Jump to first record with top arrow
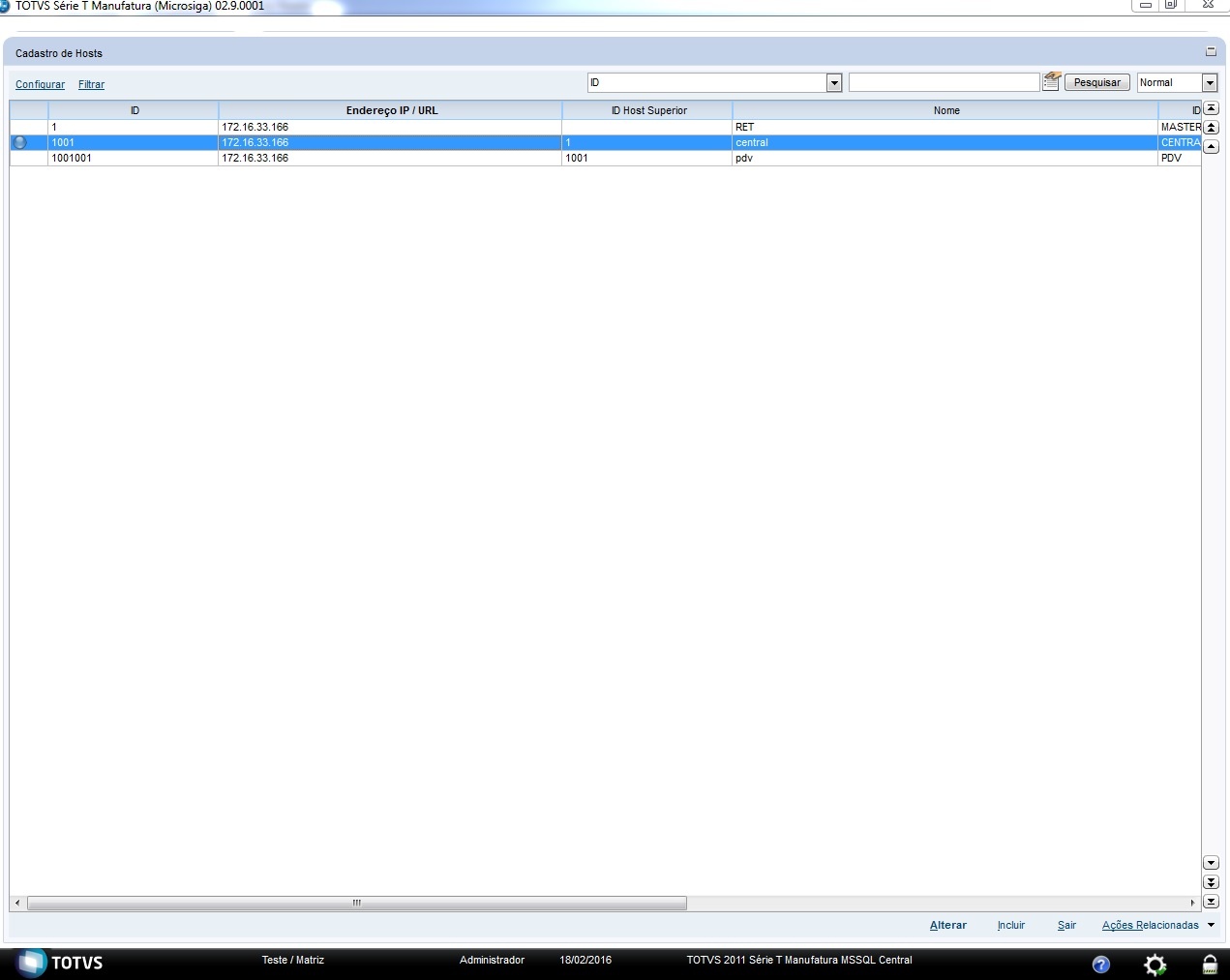 (x=1211, y=108)
